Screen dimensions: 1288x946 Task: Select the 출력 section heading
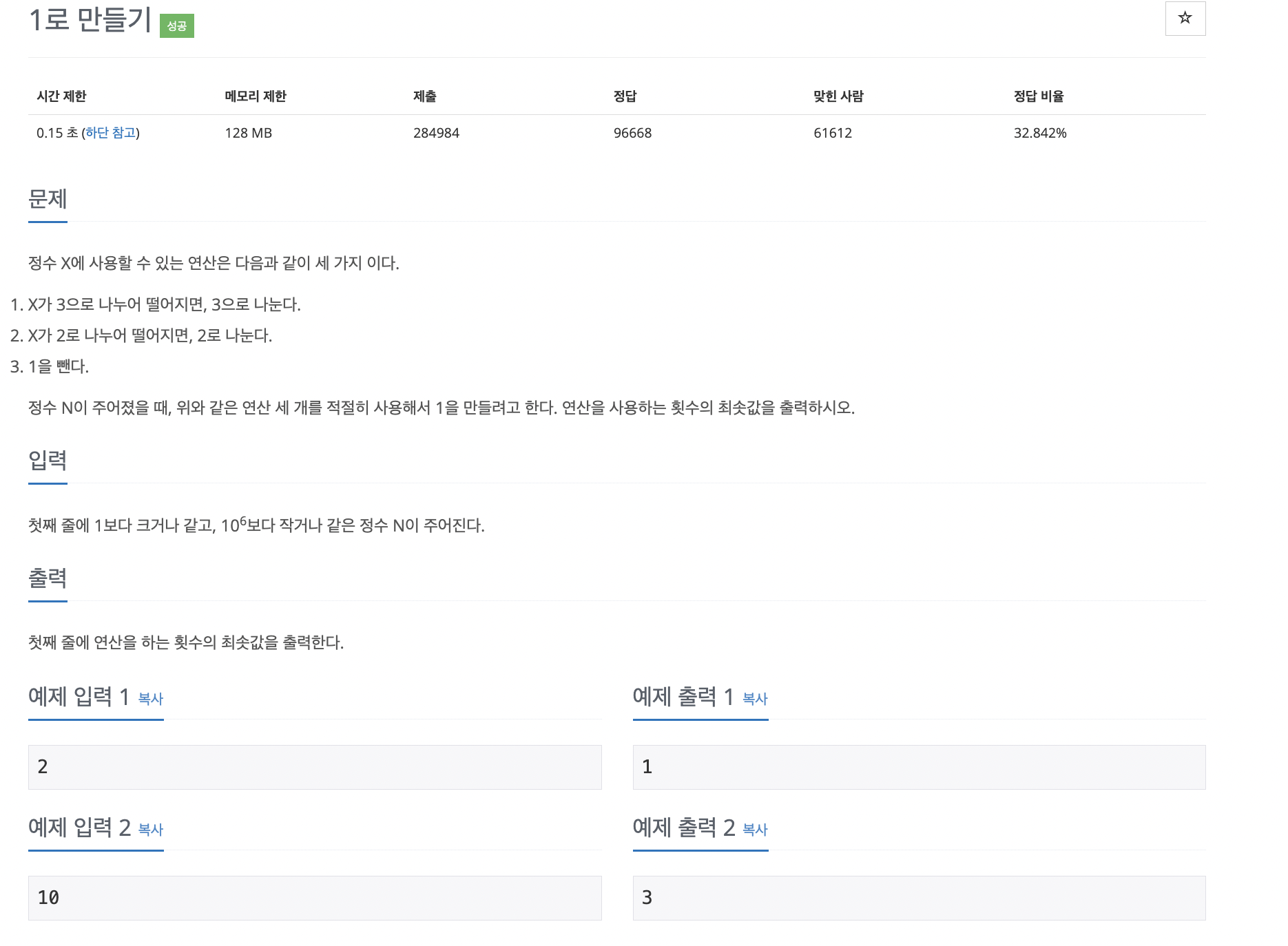click(x=48, y=579)
